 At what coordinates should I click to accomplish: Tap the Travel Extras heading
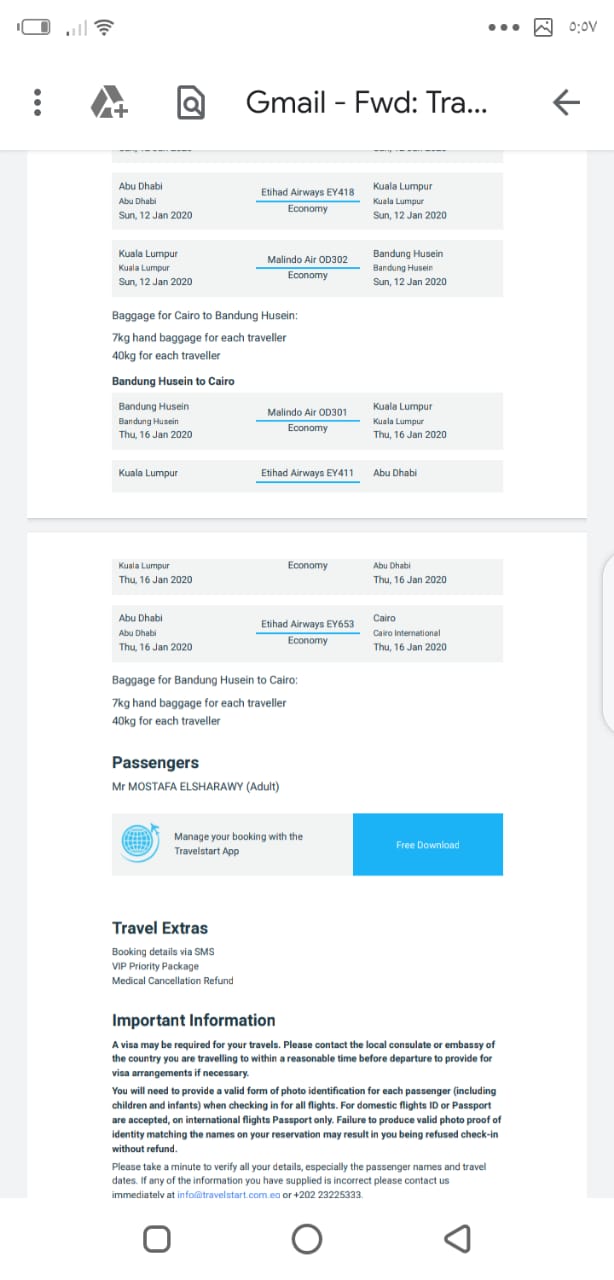pyautogui.click(x=160, y=928)
